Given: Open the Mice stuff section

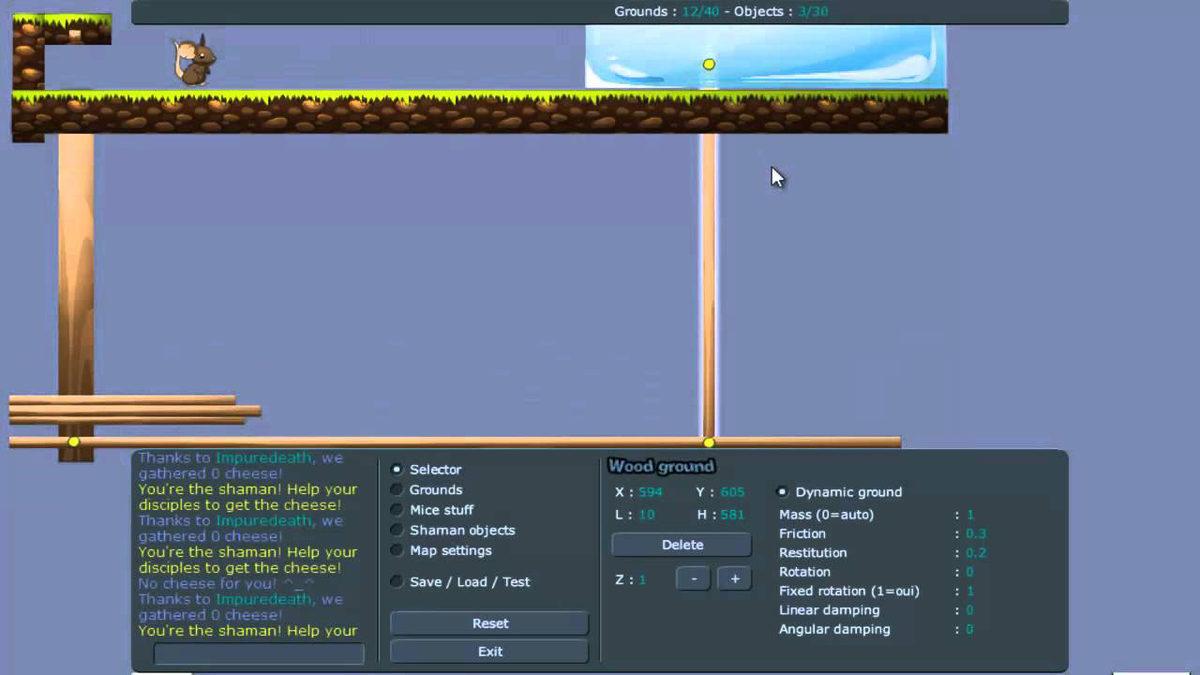Looking at the screenshot, I should 397,510.
